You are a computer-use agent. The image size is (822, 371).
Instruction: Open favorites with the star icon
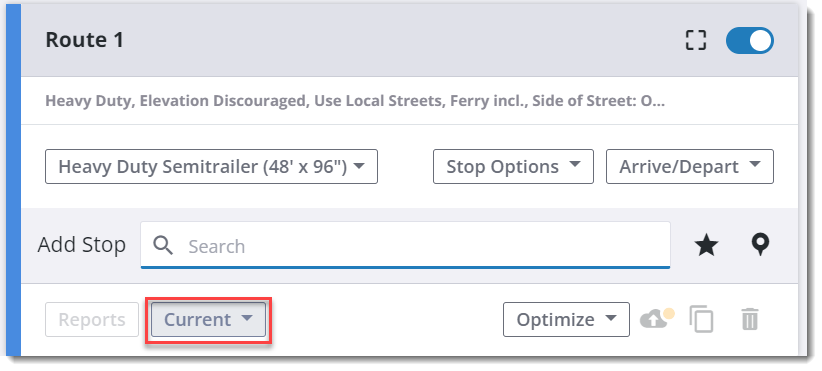pyautogui.click(x=706, y=245)
